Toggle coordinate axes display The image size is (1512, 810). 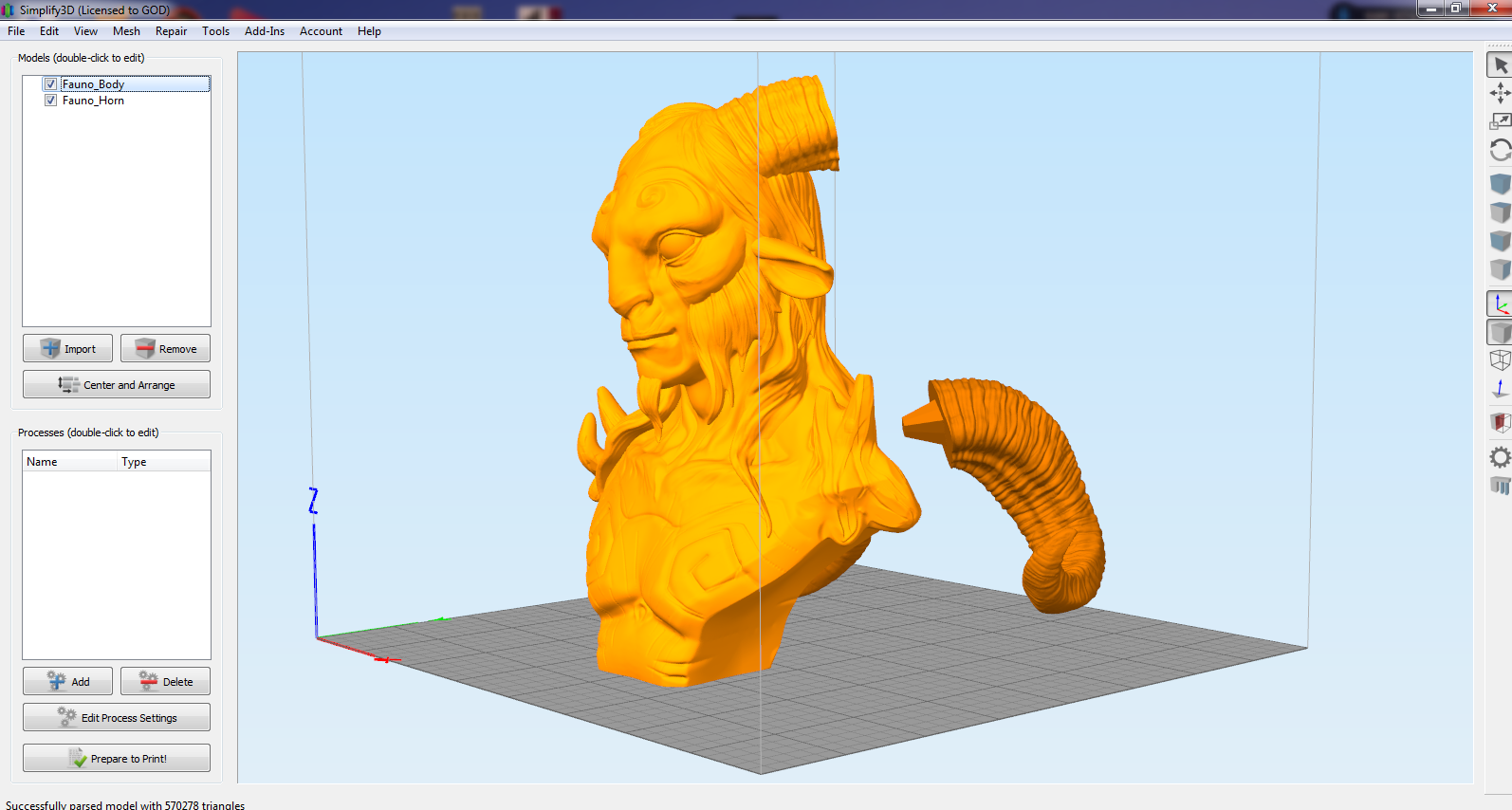pos(1500,304)
